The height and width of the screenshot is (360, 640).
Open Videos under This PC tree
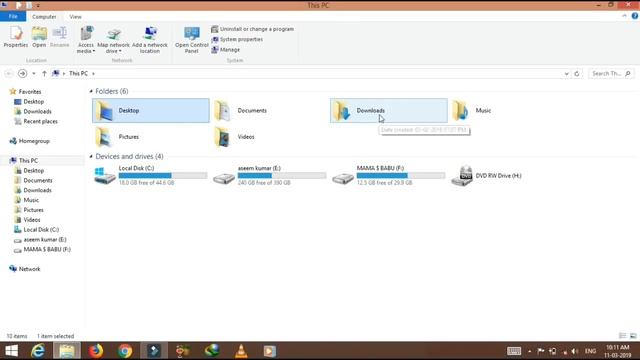point(27,220)
